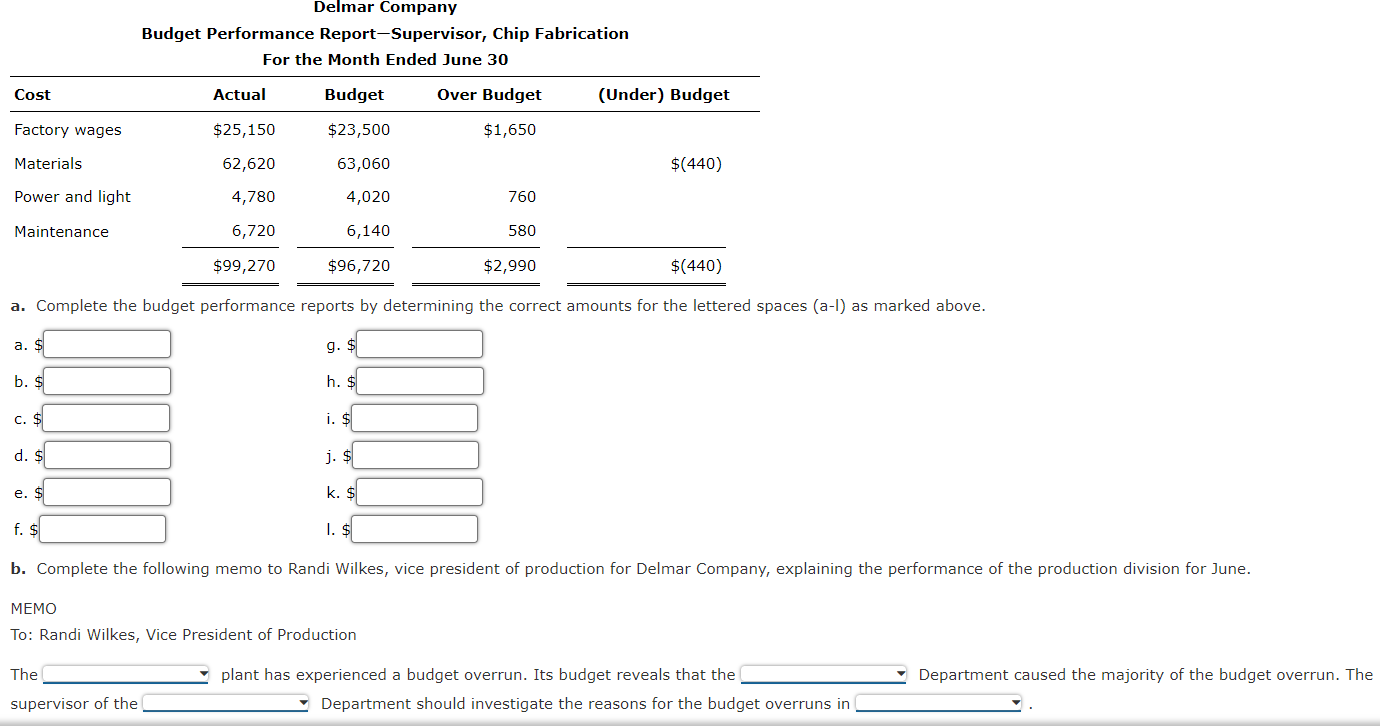Viewport: 1380px width, 726px height.
Task: Click the input field for answer a
Action: pyautogui.click(x=107, y=344)
